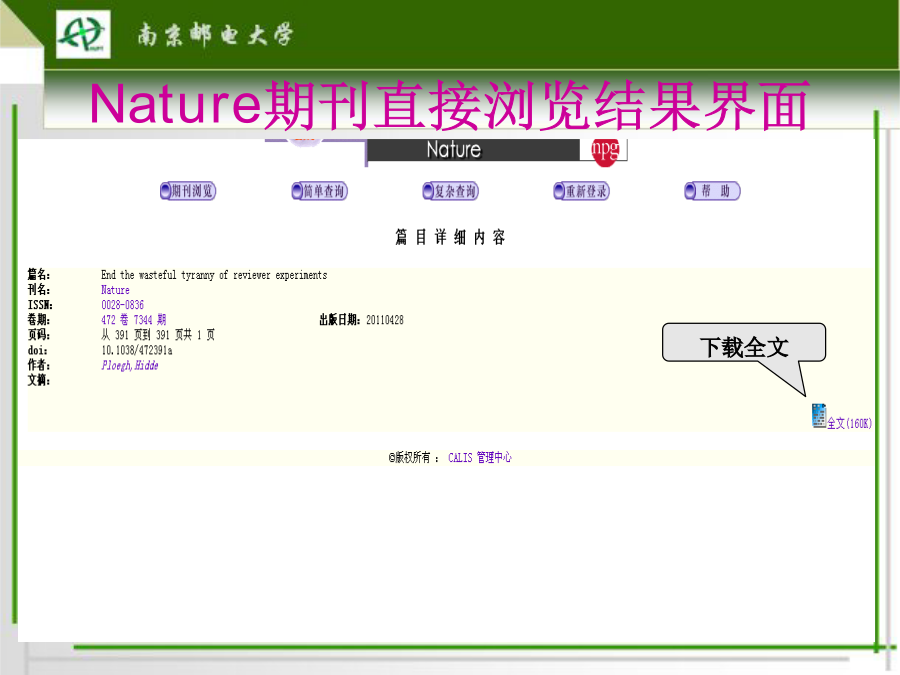Image resolution: width=900 pixels, height=675 pixels.
Task: Visit the CALIS 管理中心 link
Action: (480, 457)
